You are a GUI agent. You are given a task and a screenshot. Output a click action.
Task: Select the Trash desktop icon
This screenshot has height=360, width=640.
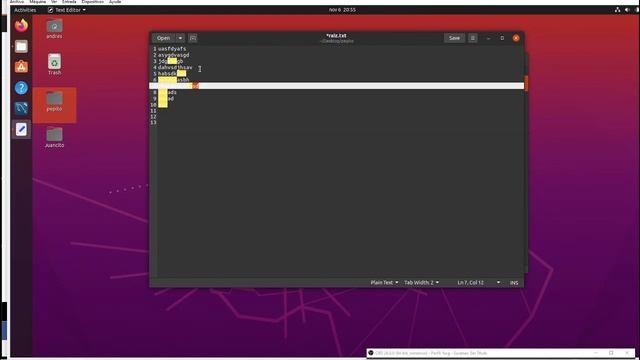coord(54,64)
